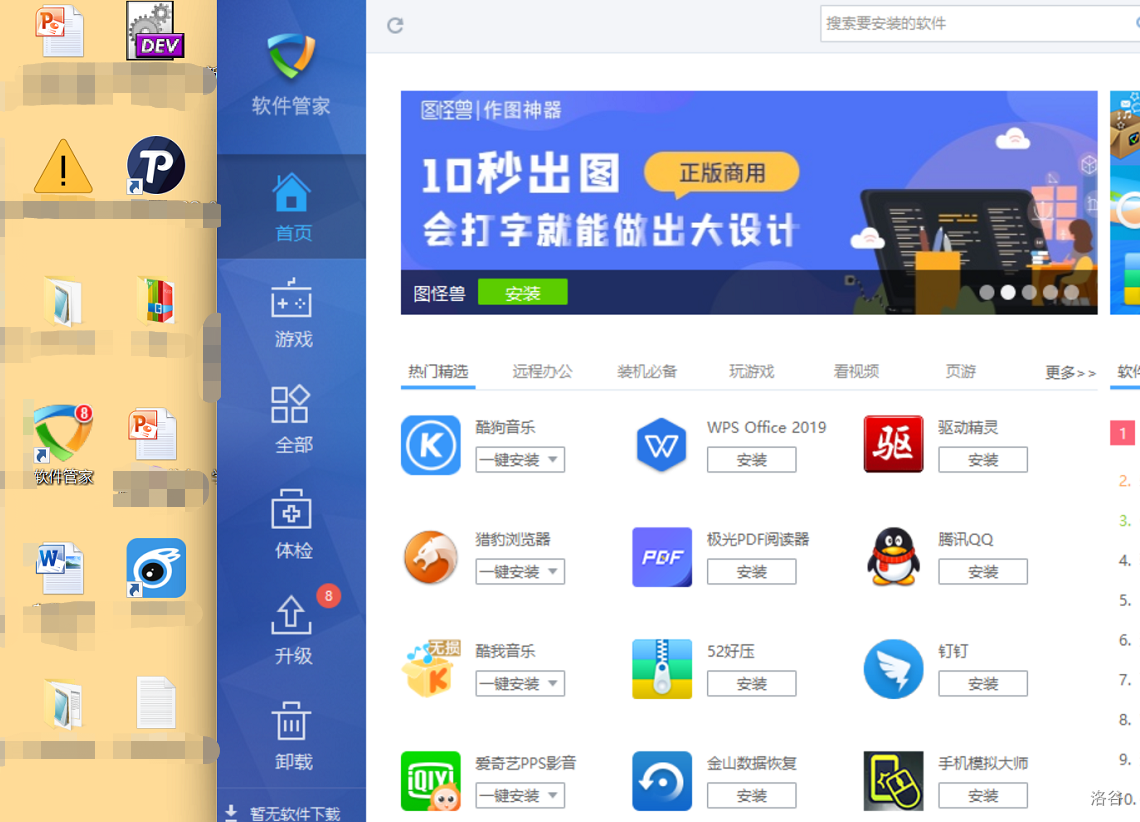Select the 软件管家 desktop shortcut
The width and height of the screenshot is (1140, 822).
click(x=63, y=445)
